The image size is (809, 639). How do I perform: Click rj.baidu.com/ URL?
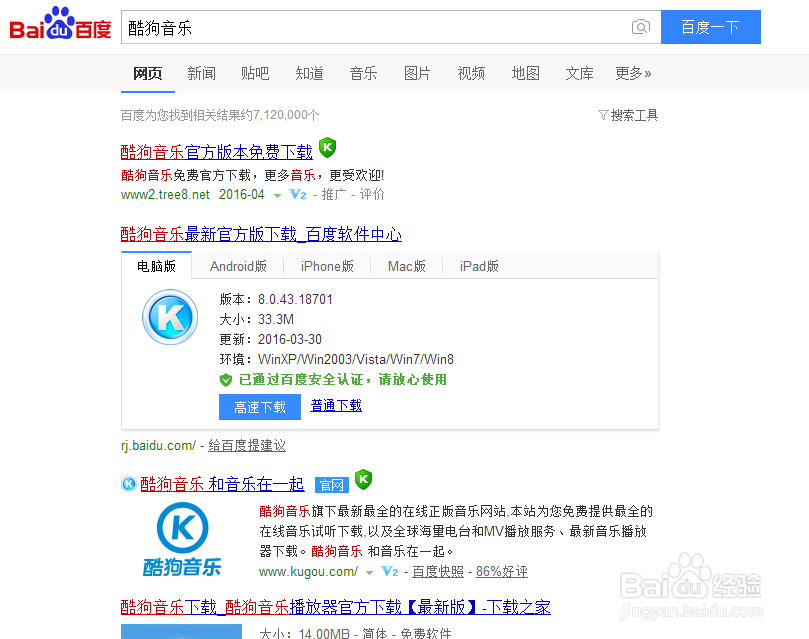tap(158, 446)
